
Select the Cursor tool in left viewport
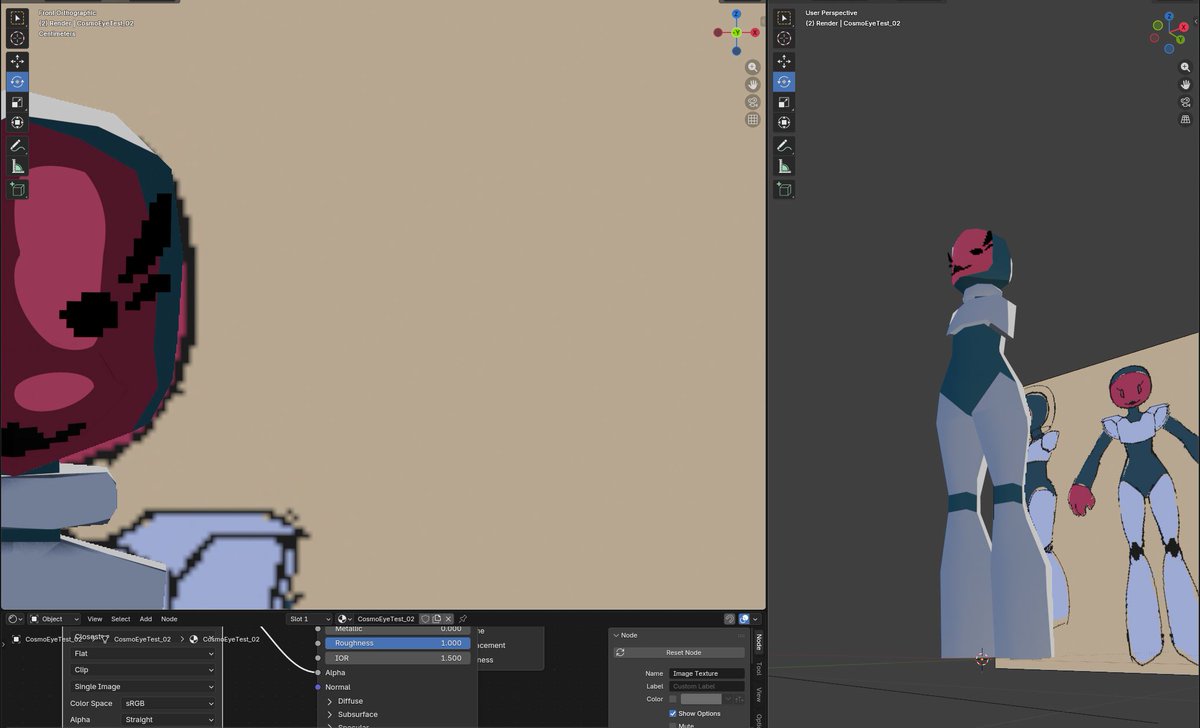(x=17, y=38)
